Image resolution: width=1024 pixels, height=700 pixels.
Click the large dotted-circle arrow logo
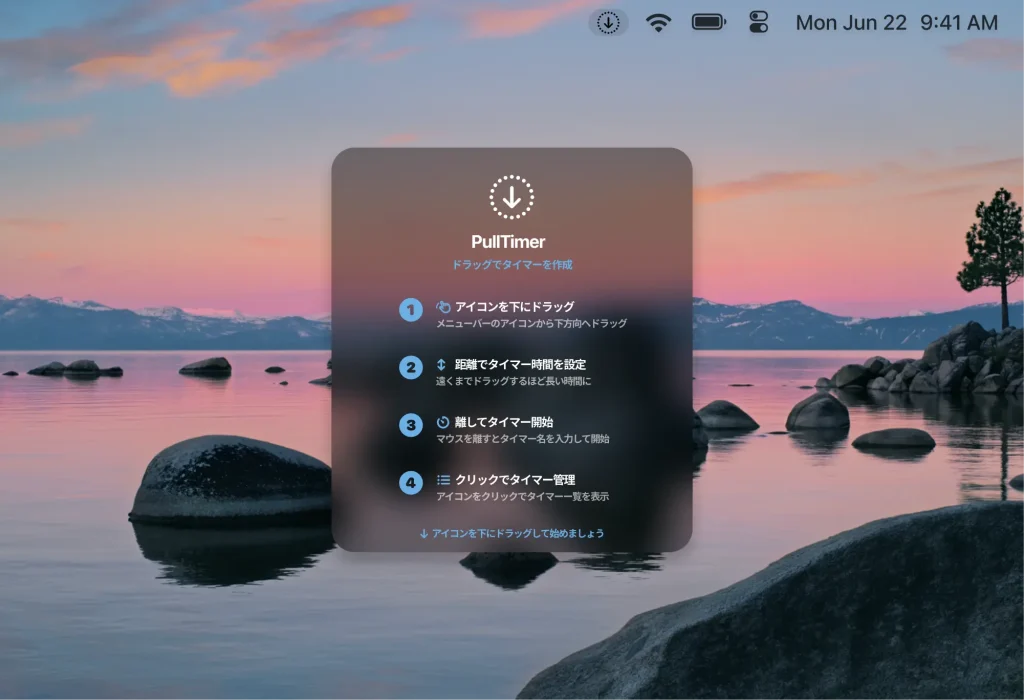(x=511, y=197)
